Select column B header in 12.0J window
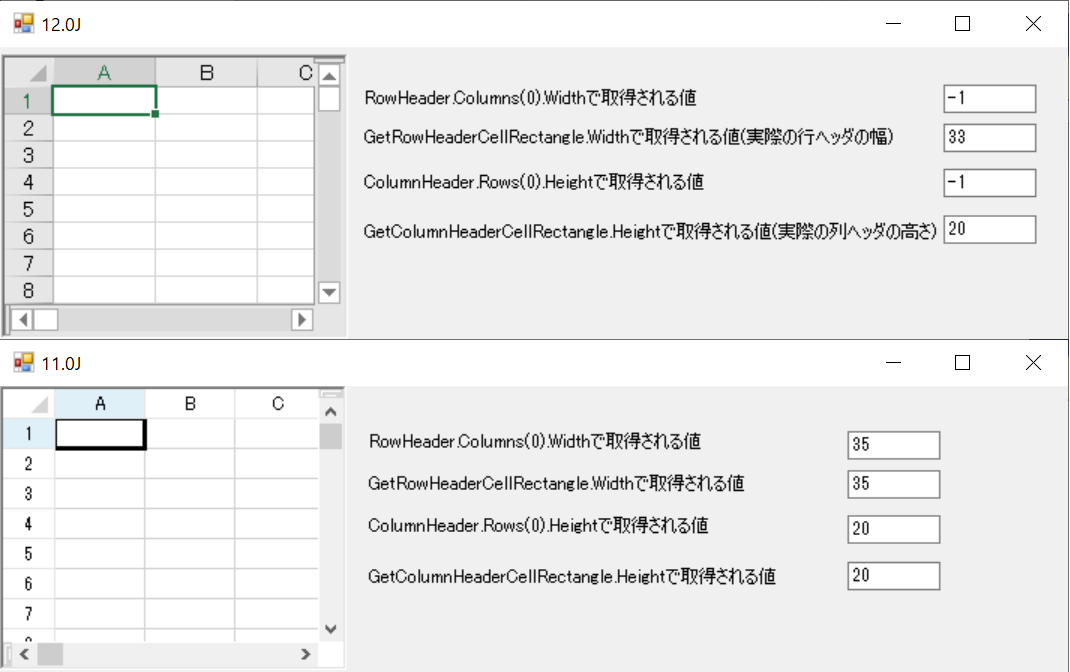The image size is (1070, 672). [x=207, y=73]
